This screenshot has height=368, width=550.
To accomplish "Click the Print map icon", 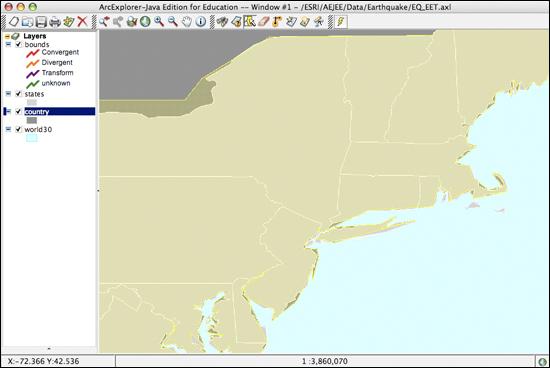I will pos(55,22).
